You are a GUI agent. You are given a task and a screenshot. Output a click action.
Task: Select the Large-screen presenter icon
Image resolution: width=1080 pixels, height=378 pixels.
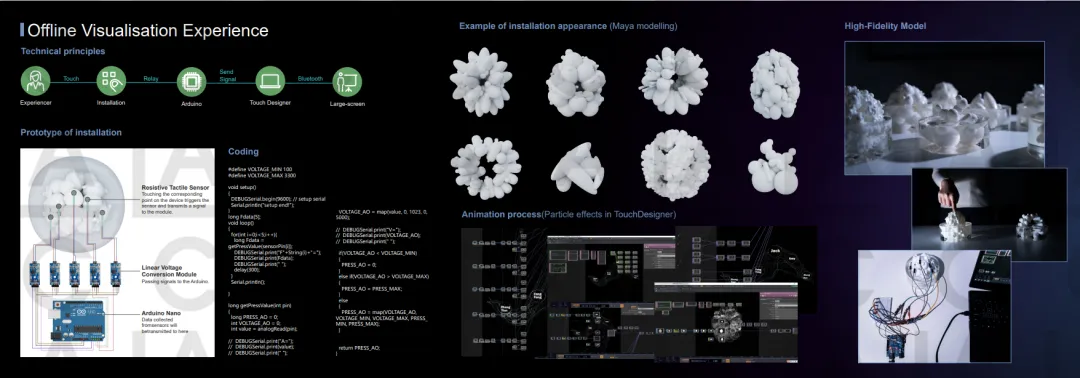click(x=347, y=82)
